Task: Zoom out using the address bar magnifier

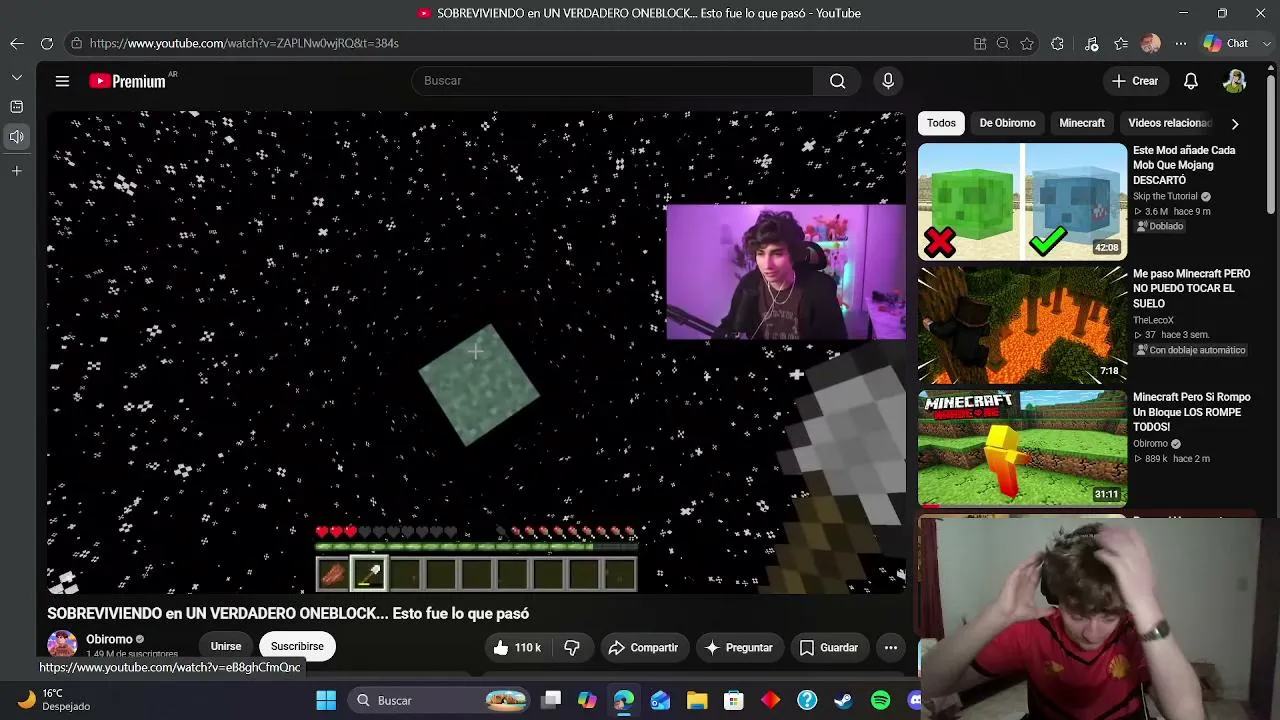Action: 1003,43
